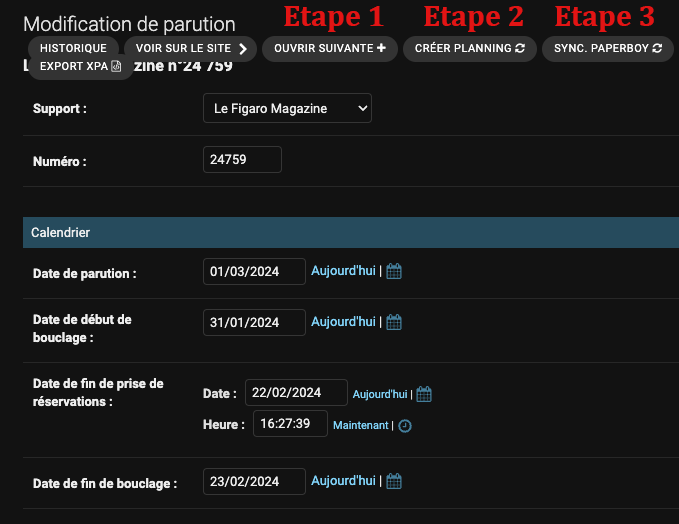Image resolution: width=679 pixels, height=524 pixels.
Task: Open Voir sur le site
Action: 191,49
